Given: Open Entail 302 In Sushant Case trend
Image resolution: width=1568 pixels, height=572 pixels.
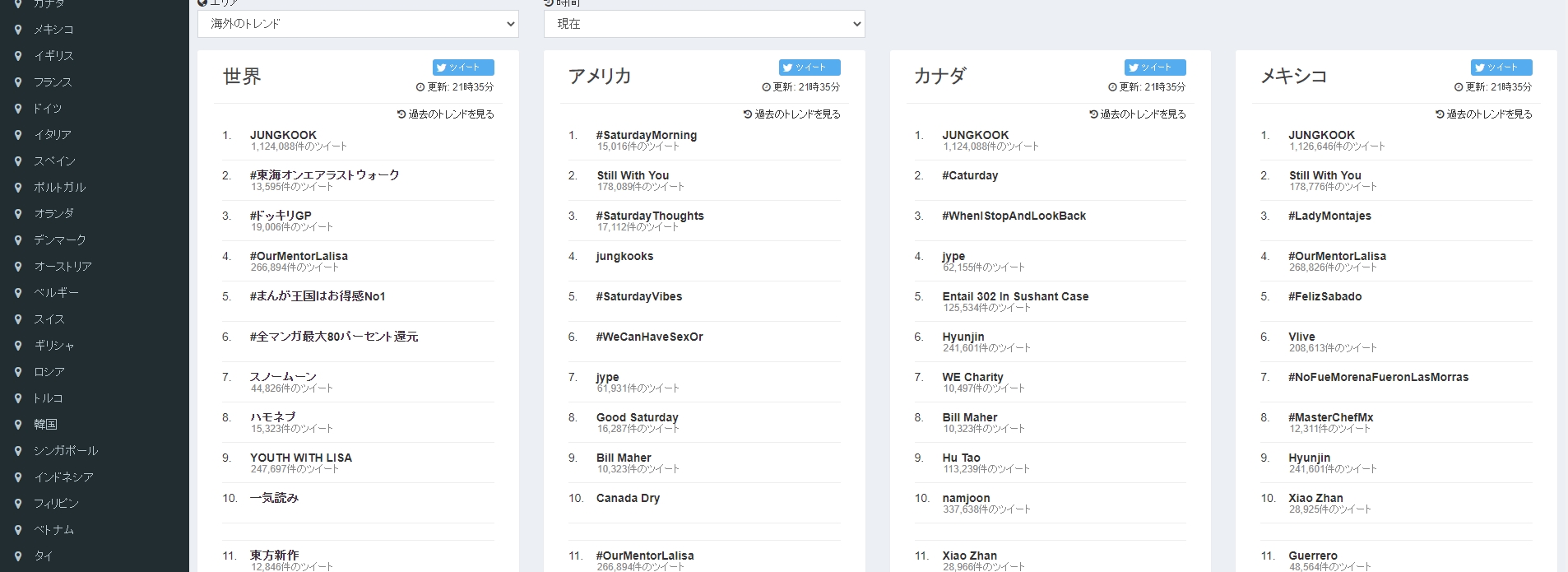Looking at the screenshot, I should coord(1015,296).
